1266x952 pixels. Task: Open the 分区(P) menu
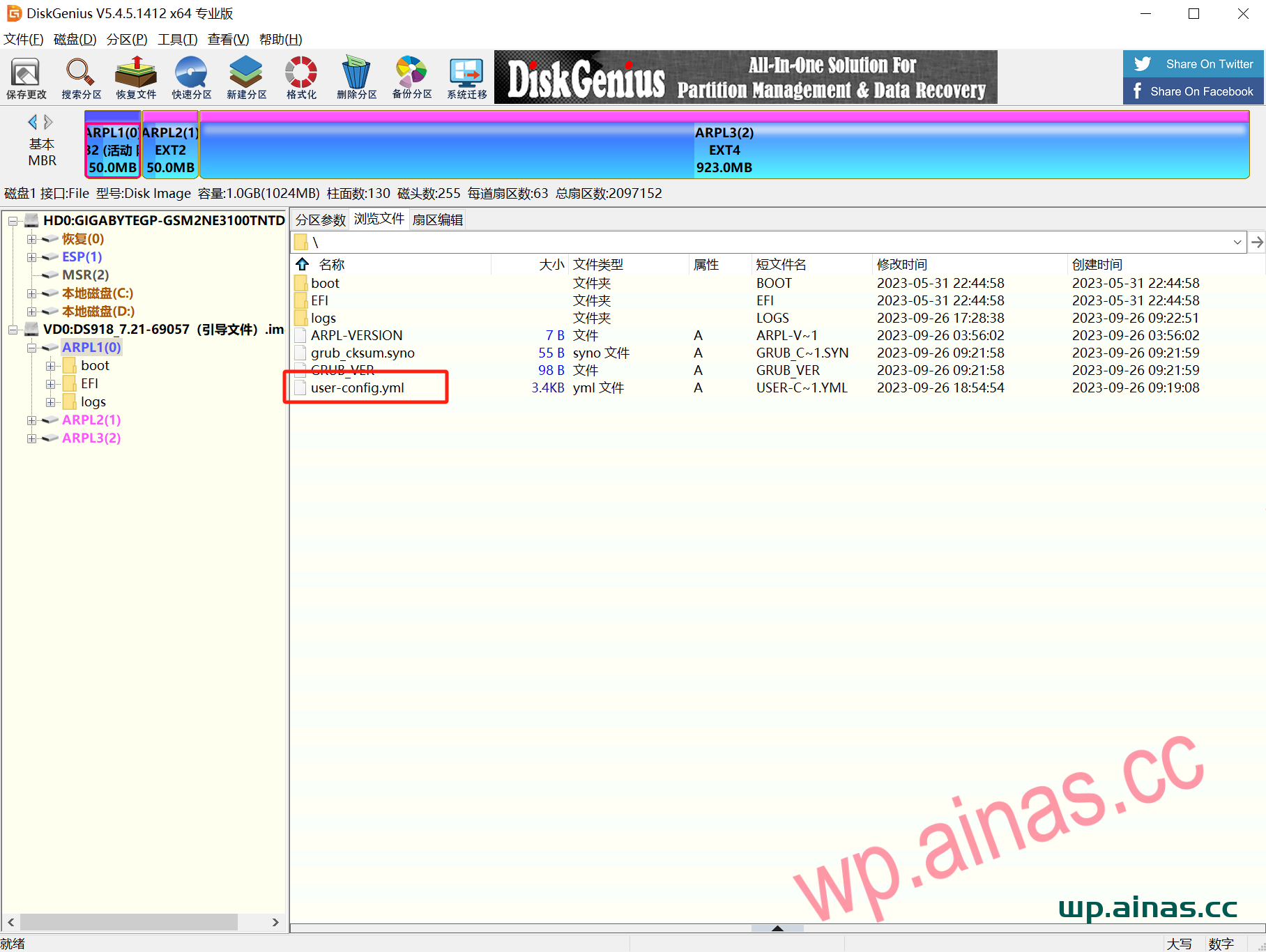coord(127,39)
